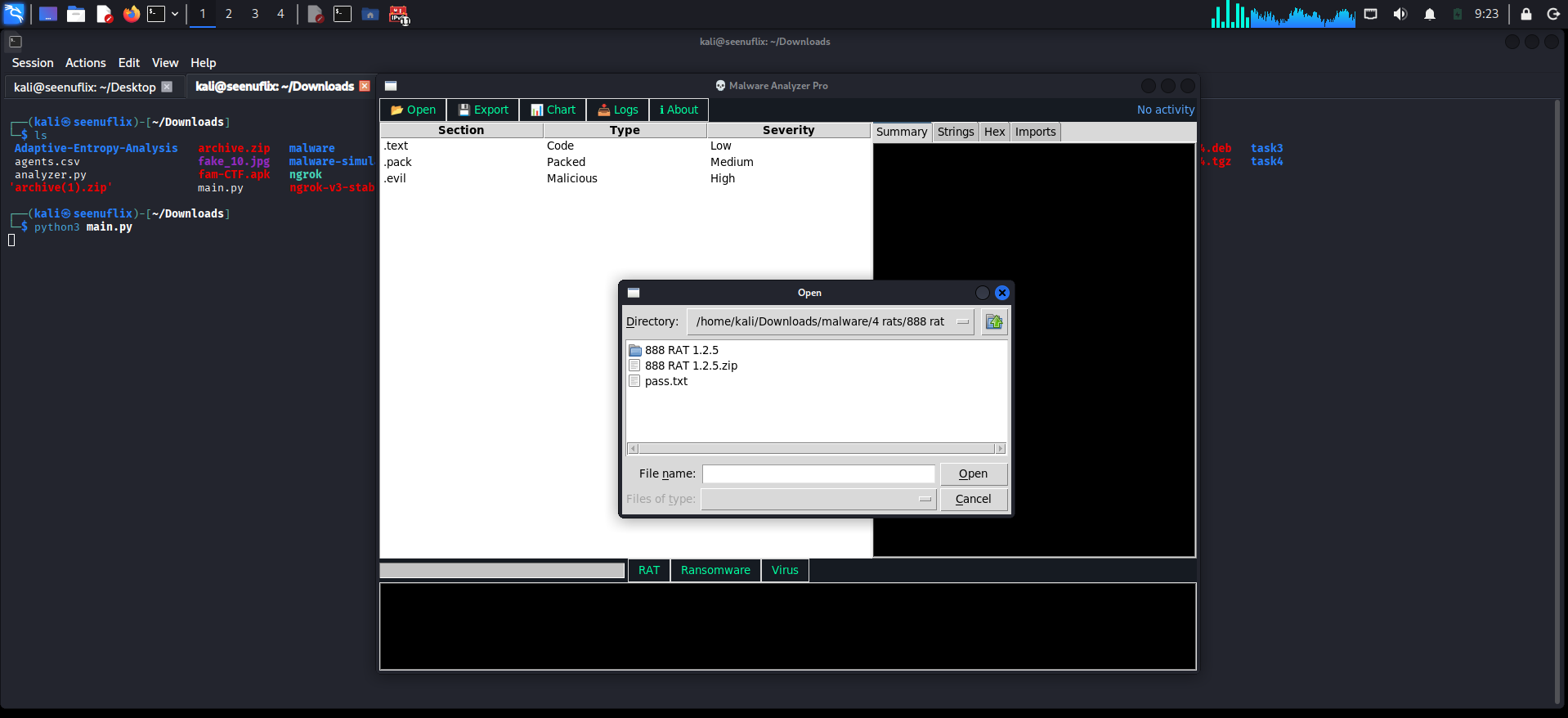Screen dimensions: 1568x718
Task: Switch to the Hex tab
Action: (x=995, y=132)
